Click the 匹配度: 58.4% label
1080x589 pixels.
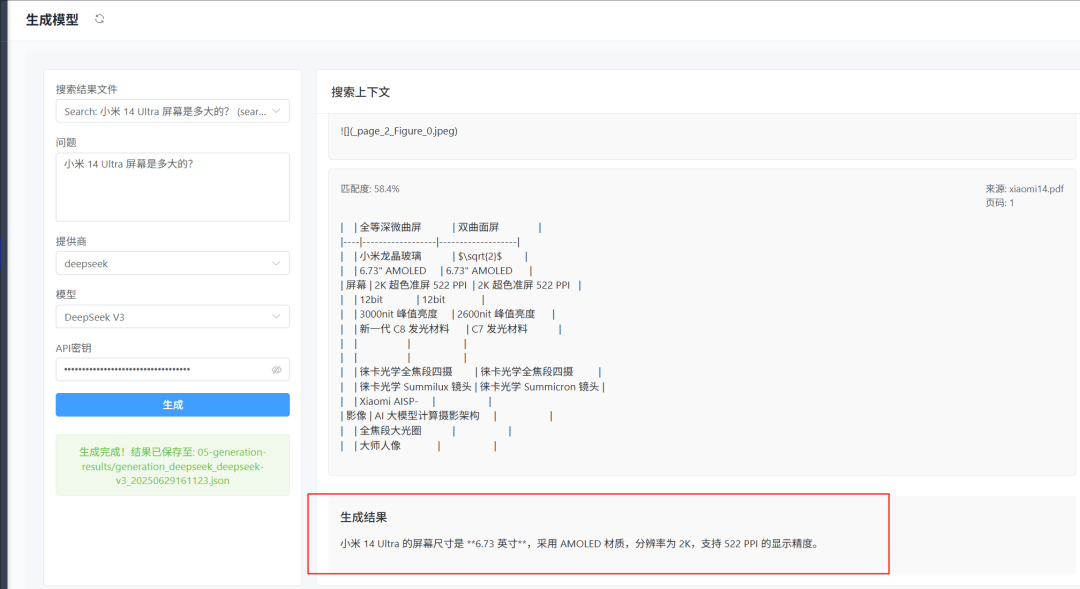coord(370,189)
